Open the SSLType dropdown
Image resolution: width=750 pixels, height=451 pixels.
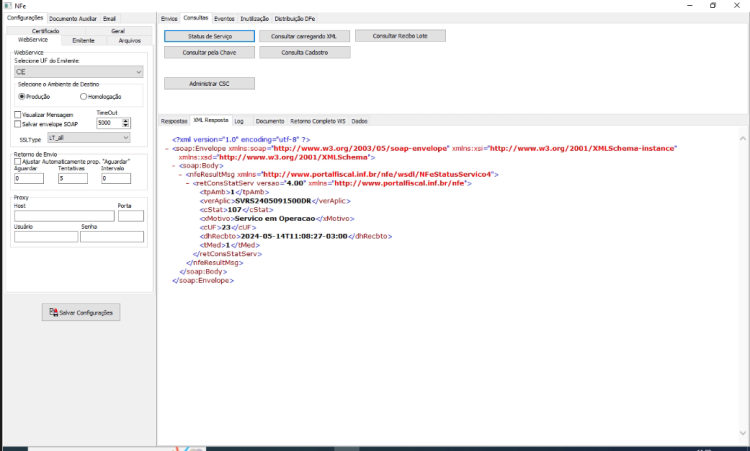[x=89, y=138]
